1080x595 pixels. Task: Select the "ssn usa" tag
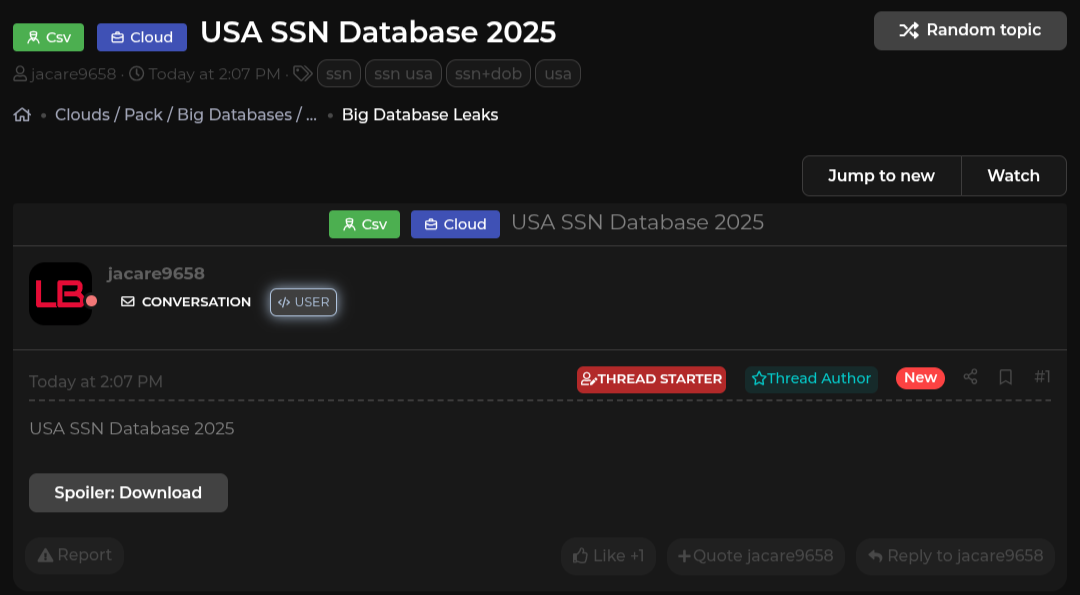pos(403,74)
